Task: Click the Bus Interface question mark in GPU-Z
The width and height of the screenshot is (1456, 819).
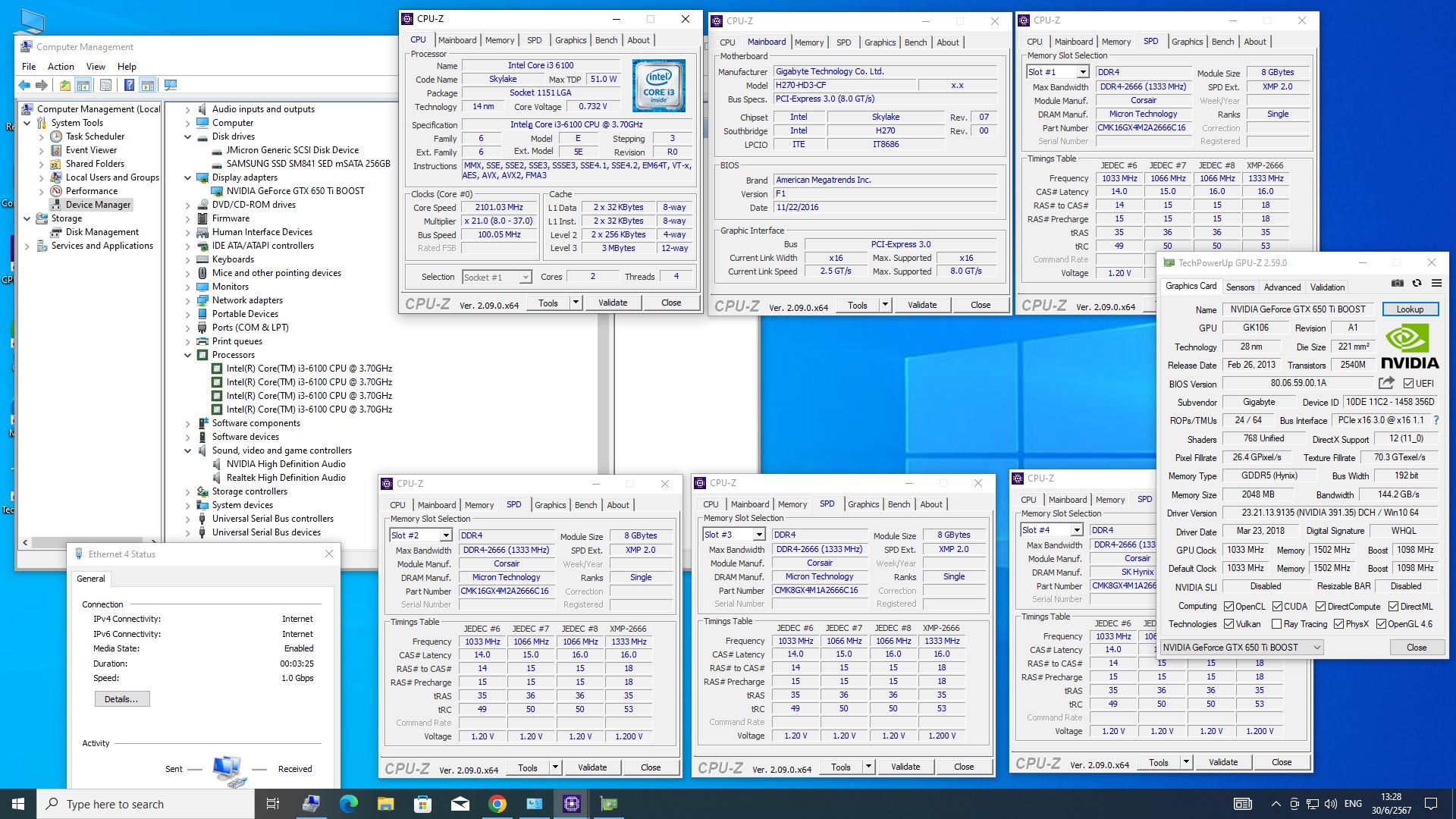Action: tap(1436, 420)
